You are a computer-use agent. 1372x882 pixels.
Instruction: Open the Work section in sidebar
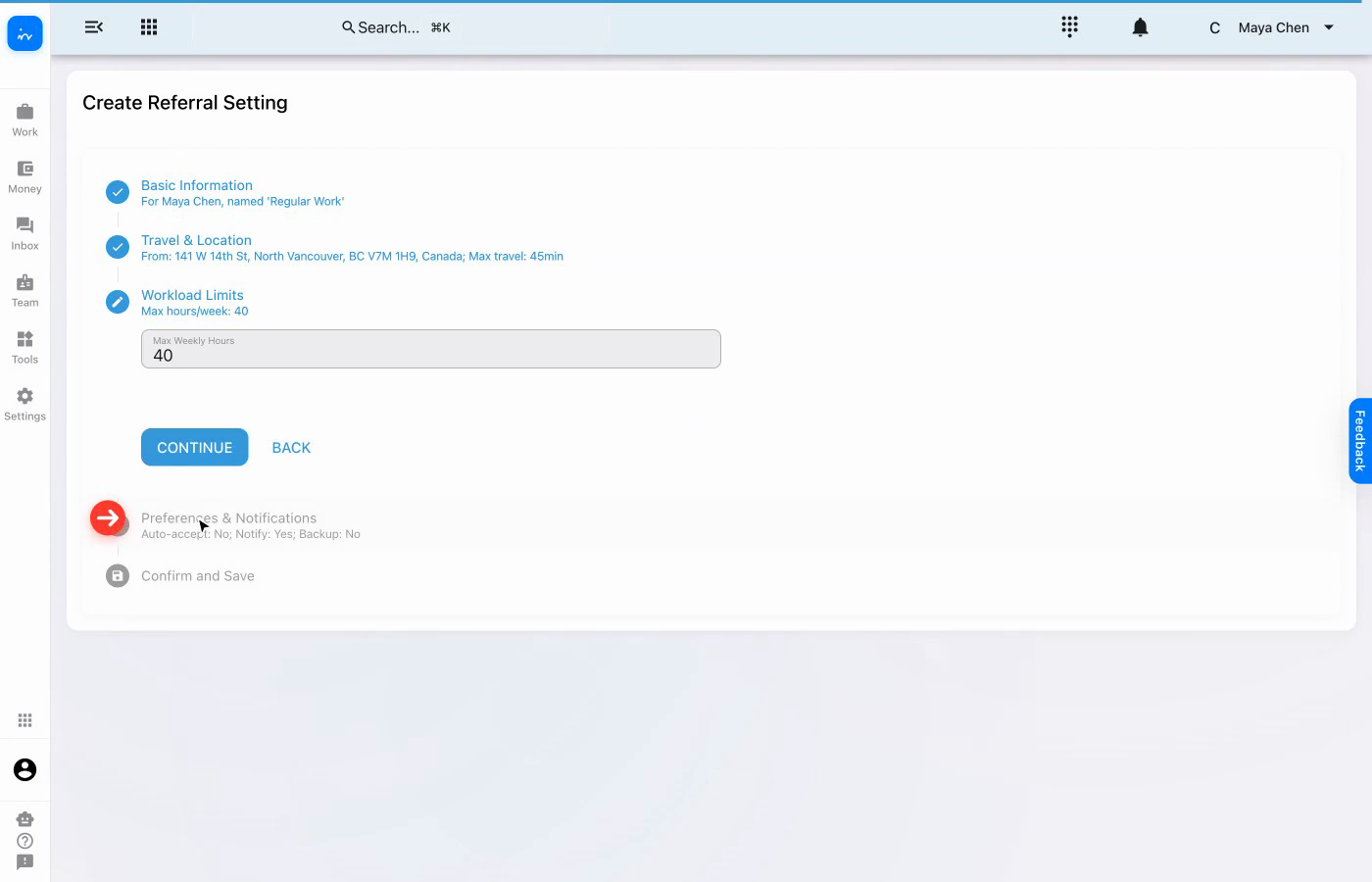tap(24, 120)
